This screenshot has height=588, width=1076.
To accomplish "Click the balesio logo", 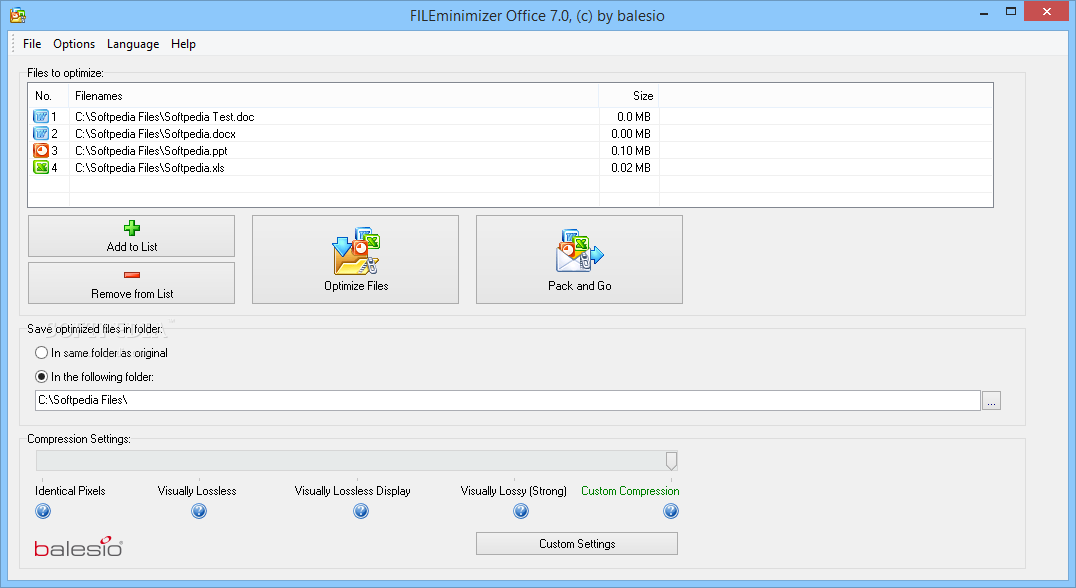I will (78, 547).
